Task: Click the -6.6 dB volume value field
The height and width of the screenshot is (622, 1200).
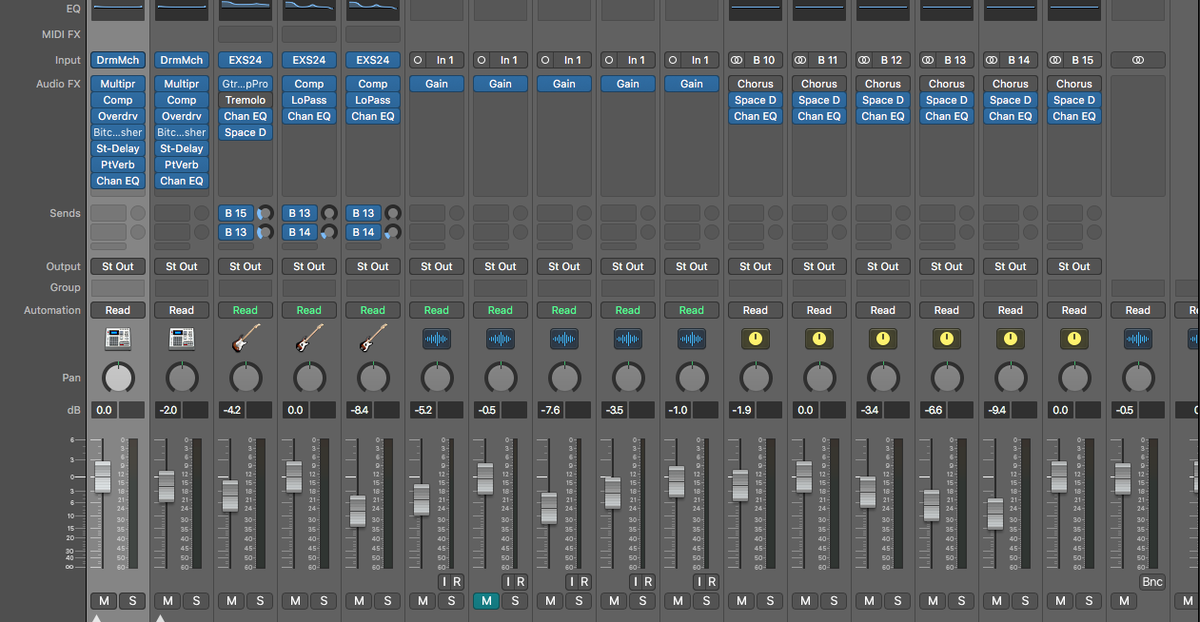Action: (934, 410)
